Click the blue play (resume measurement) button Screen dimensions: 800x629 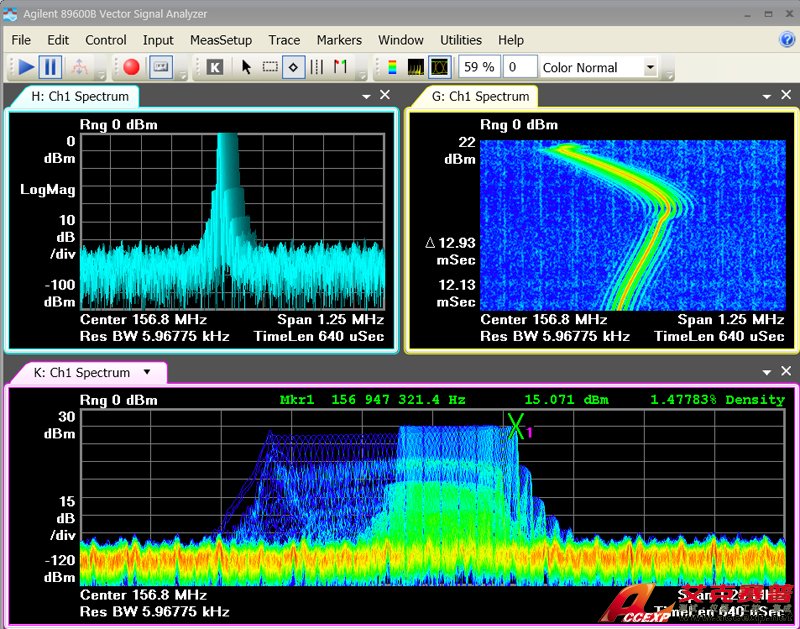pos(26,67)
